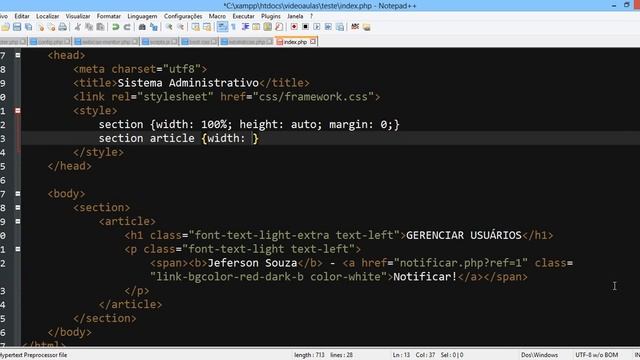Collapse the style block fold marker
Image resolution: width=640 pixels, height=360 pixels.
pos(18,111)
